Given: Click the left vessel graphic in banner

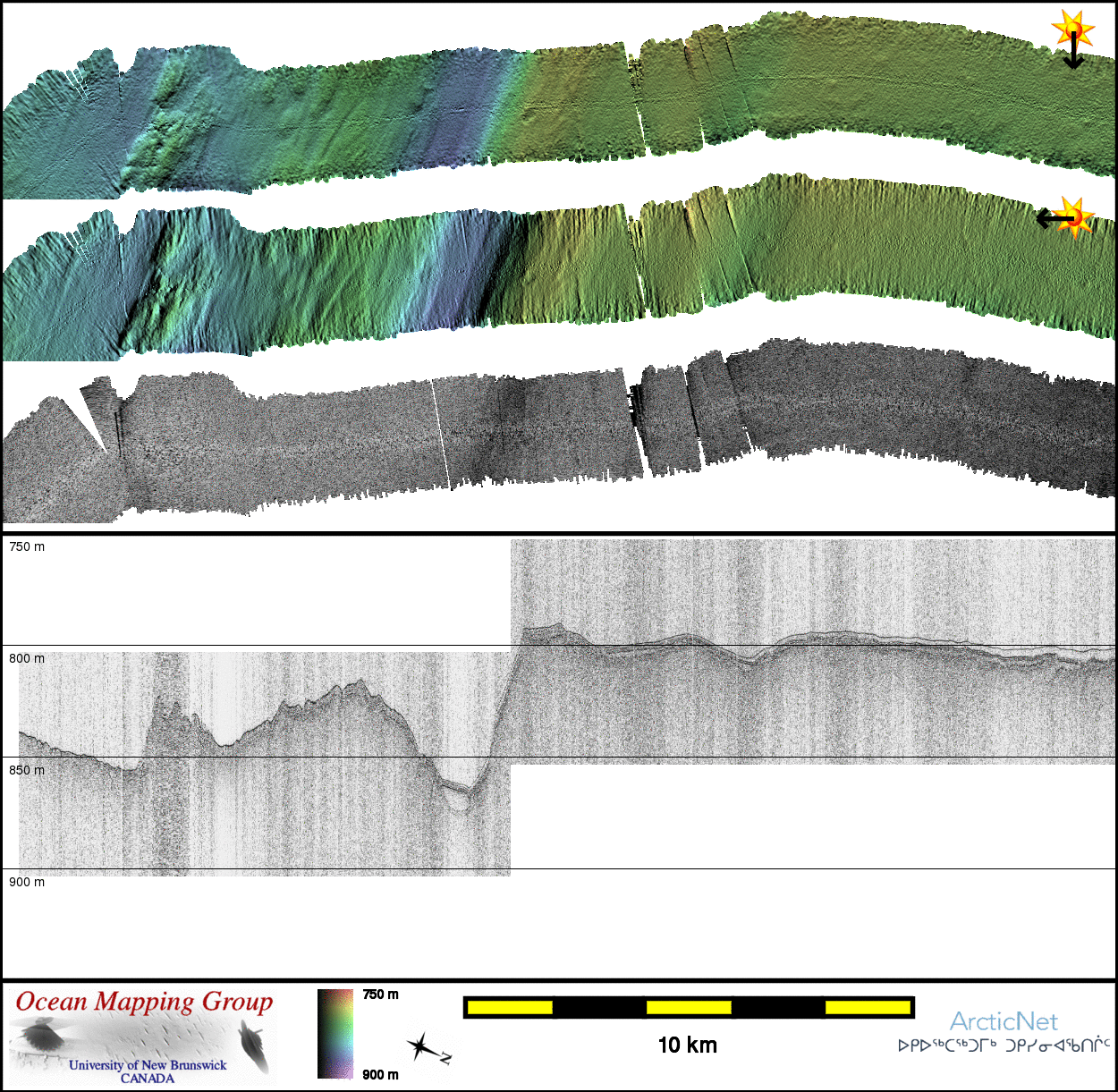Looking at the screenshot, I should point(40,1039).
